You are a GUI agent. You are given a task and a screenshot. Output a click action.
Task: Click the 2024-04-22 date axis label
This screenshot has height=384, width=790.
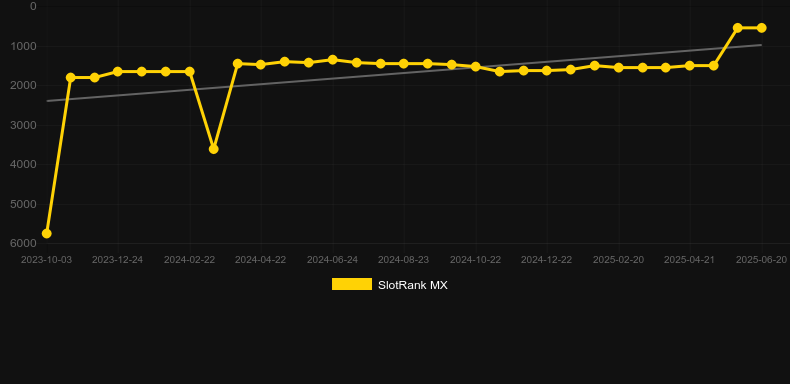click(x=260, y=260)
